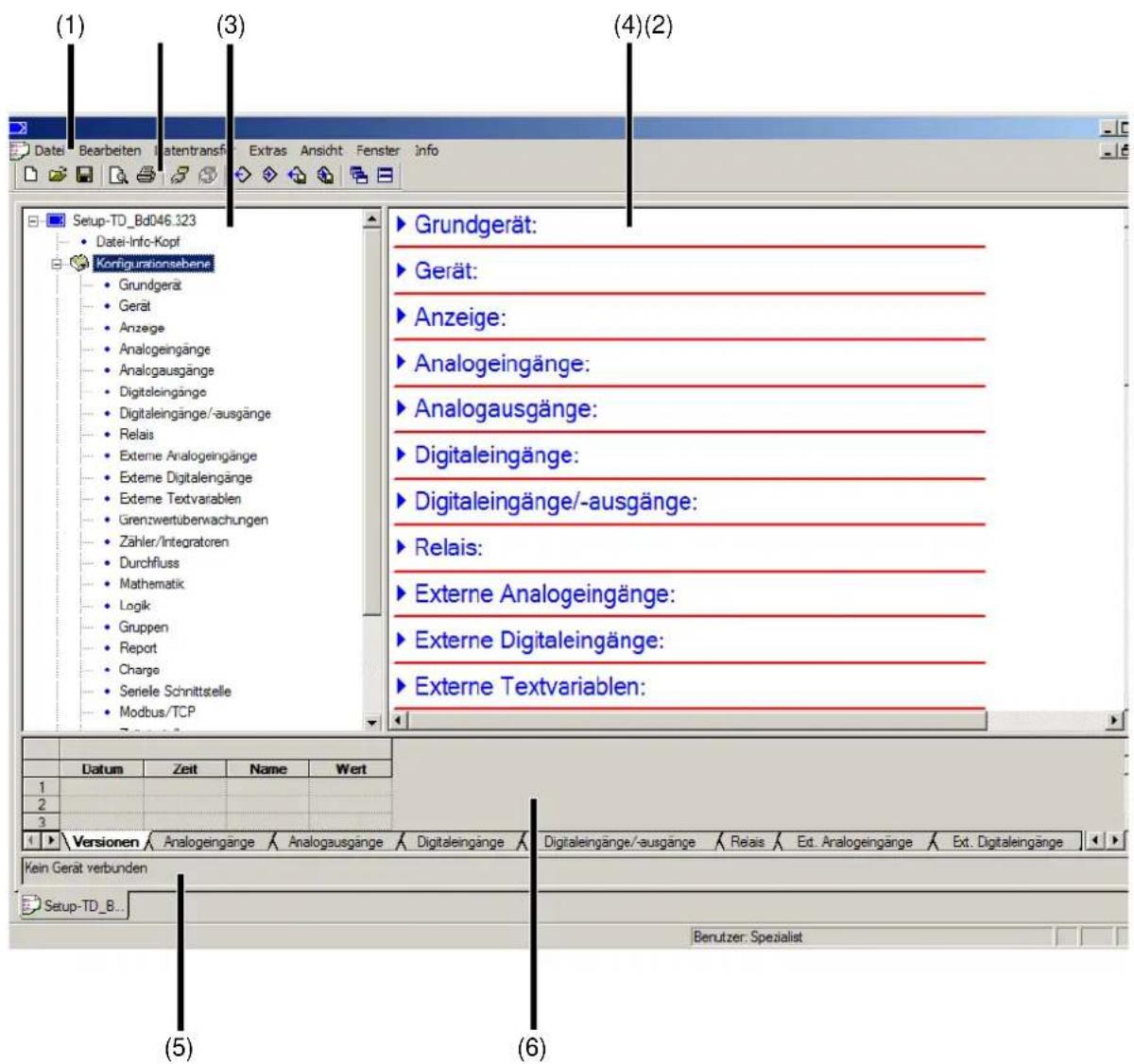Open print preview from the toolbar
Screen dimensions: 1134x1064
[118, 175]
